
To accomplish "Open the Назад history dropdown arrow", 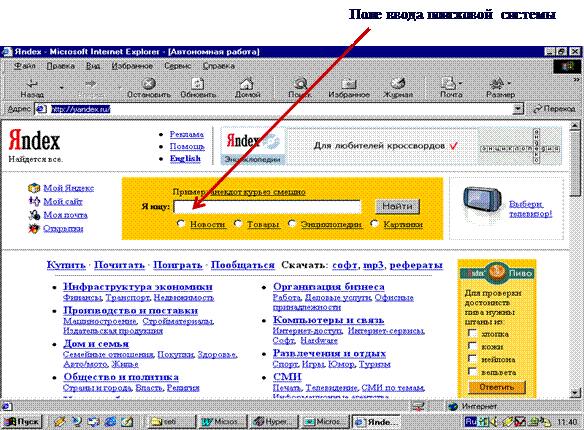I will click(61, 88).
